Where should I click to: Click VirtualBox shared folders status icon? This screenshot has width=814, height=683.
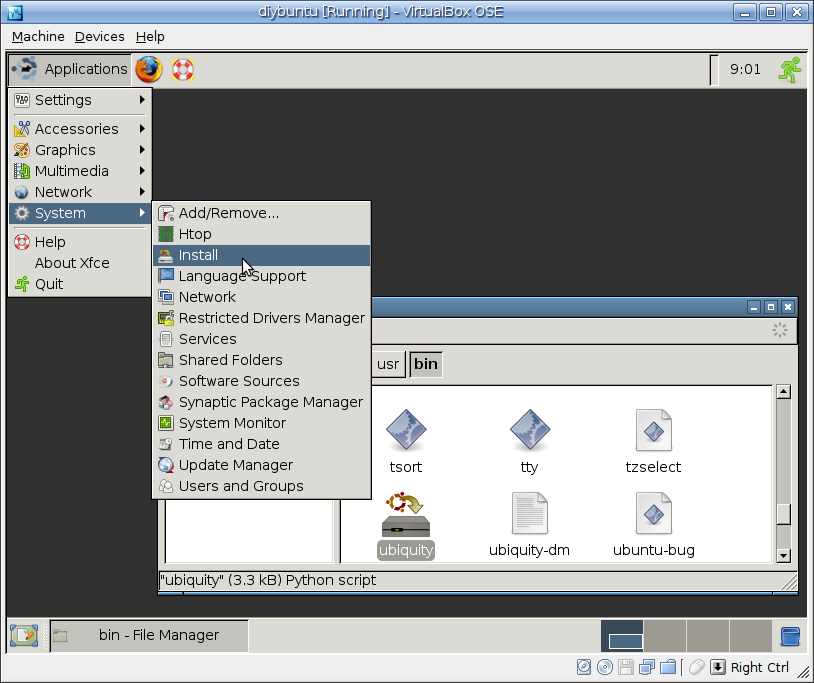tap(668, 667)
